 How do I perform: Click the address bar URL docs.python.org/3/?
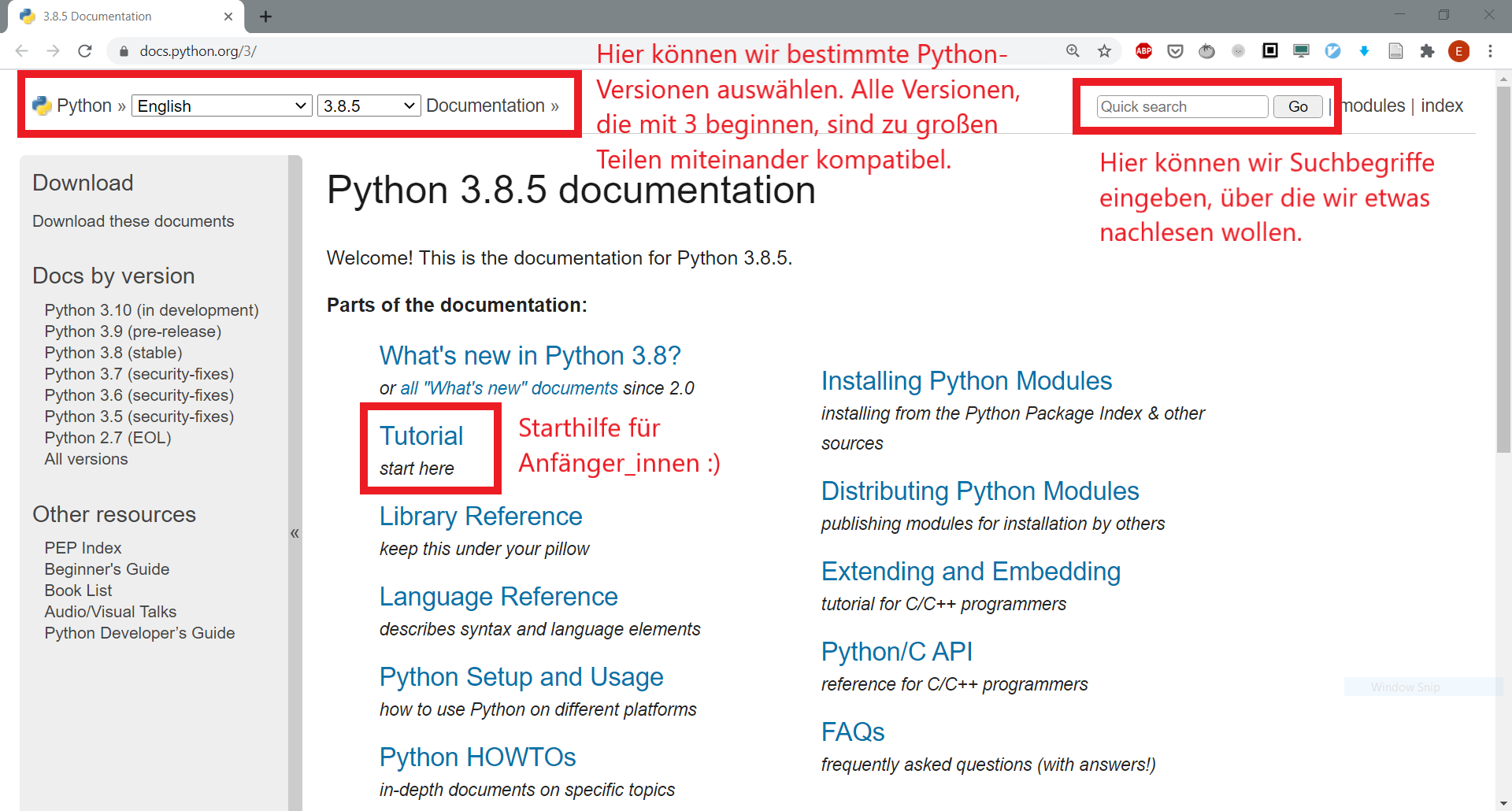click(x=198, y=51)
